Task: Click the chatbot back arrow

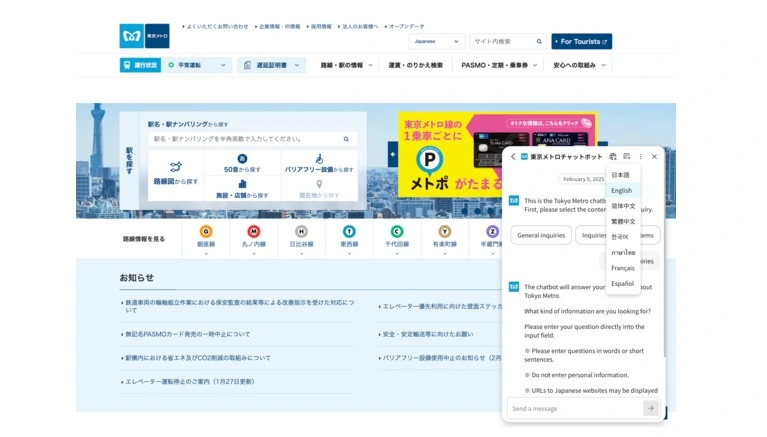Action: tap(513, 157)
